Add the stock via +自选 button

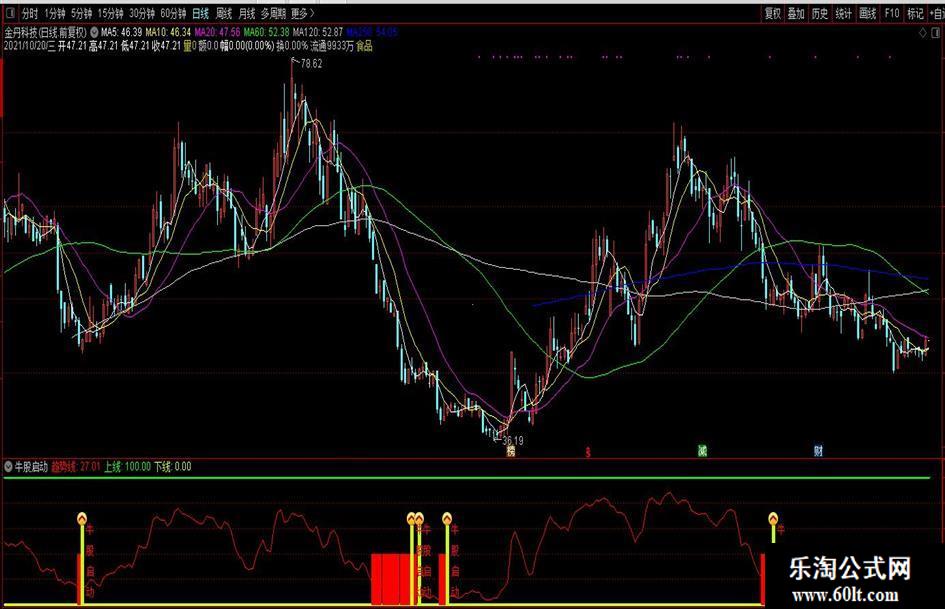click(x=936, y=13)
